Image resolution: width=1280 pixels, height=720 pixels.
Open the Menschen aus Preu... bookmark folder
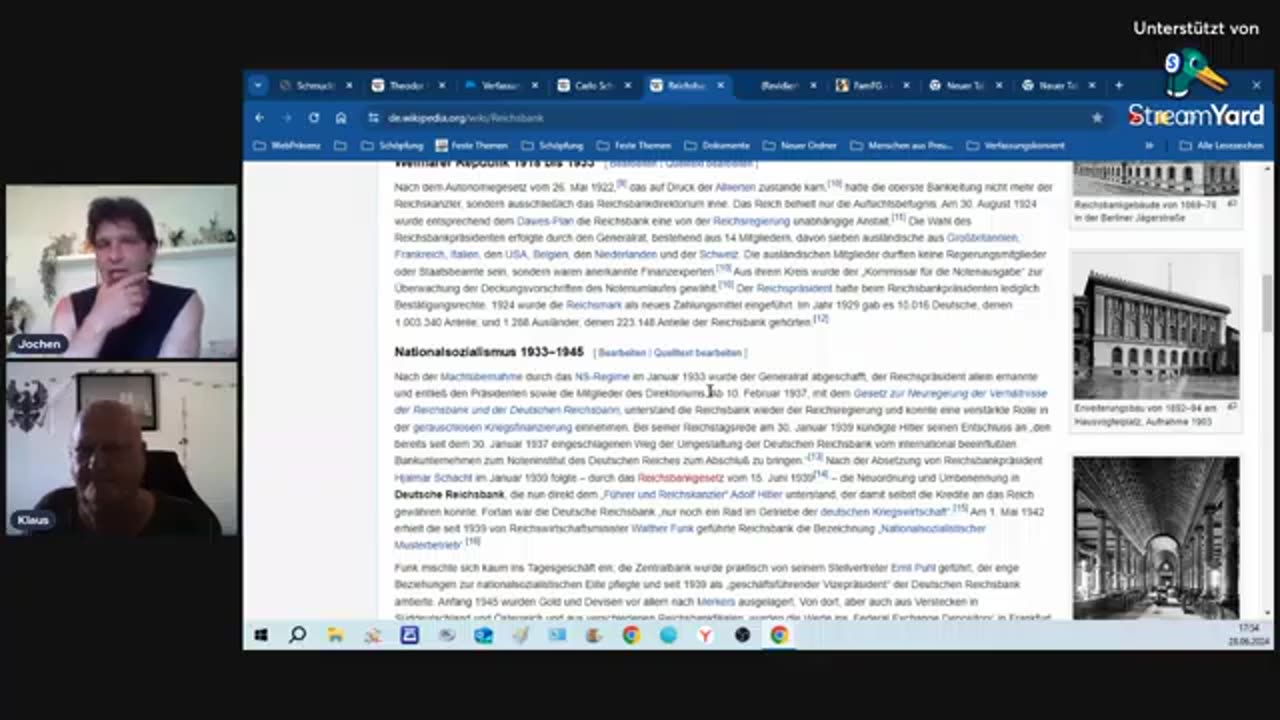point(900,146)
